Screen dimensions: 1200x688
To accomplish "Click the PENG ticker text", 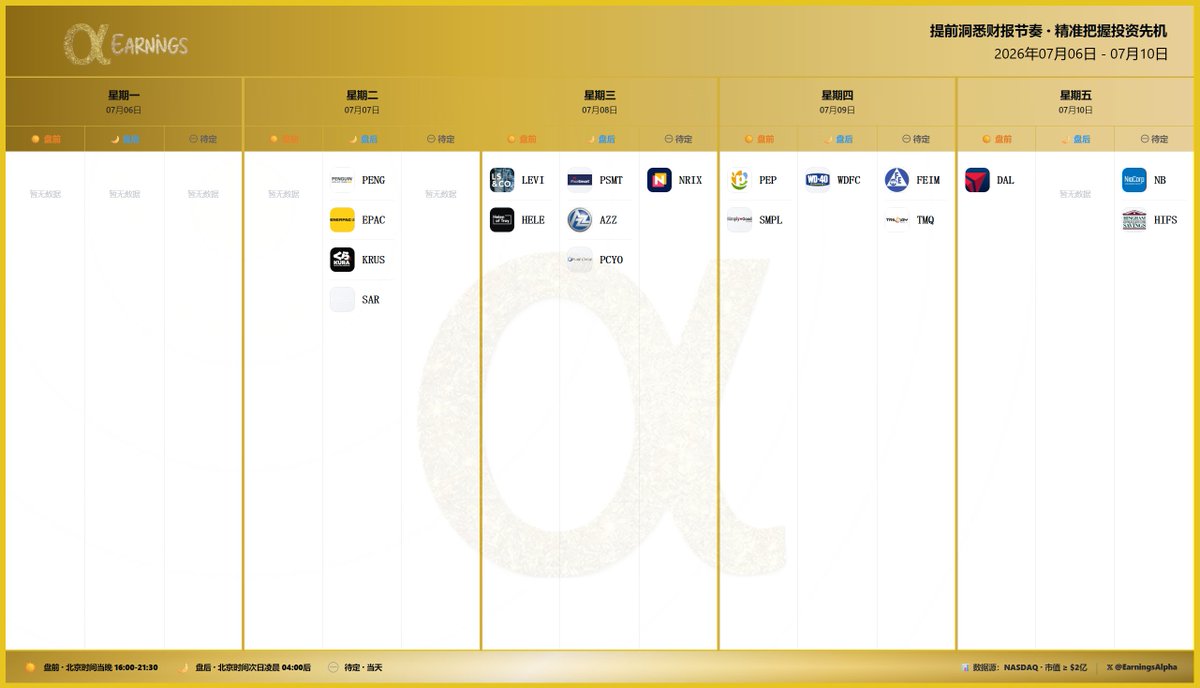I will [x=373, y=180].
